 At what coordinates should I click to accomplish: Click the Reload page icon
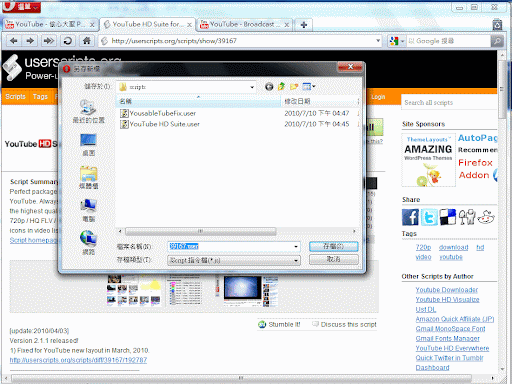click(68, 41)
